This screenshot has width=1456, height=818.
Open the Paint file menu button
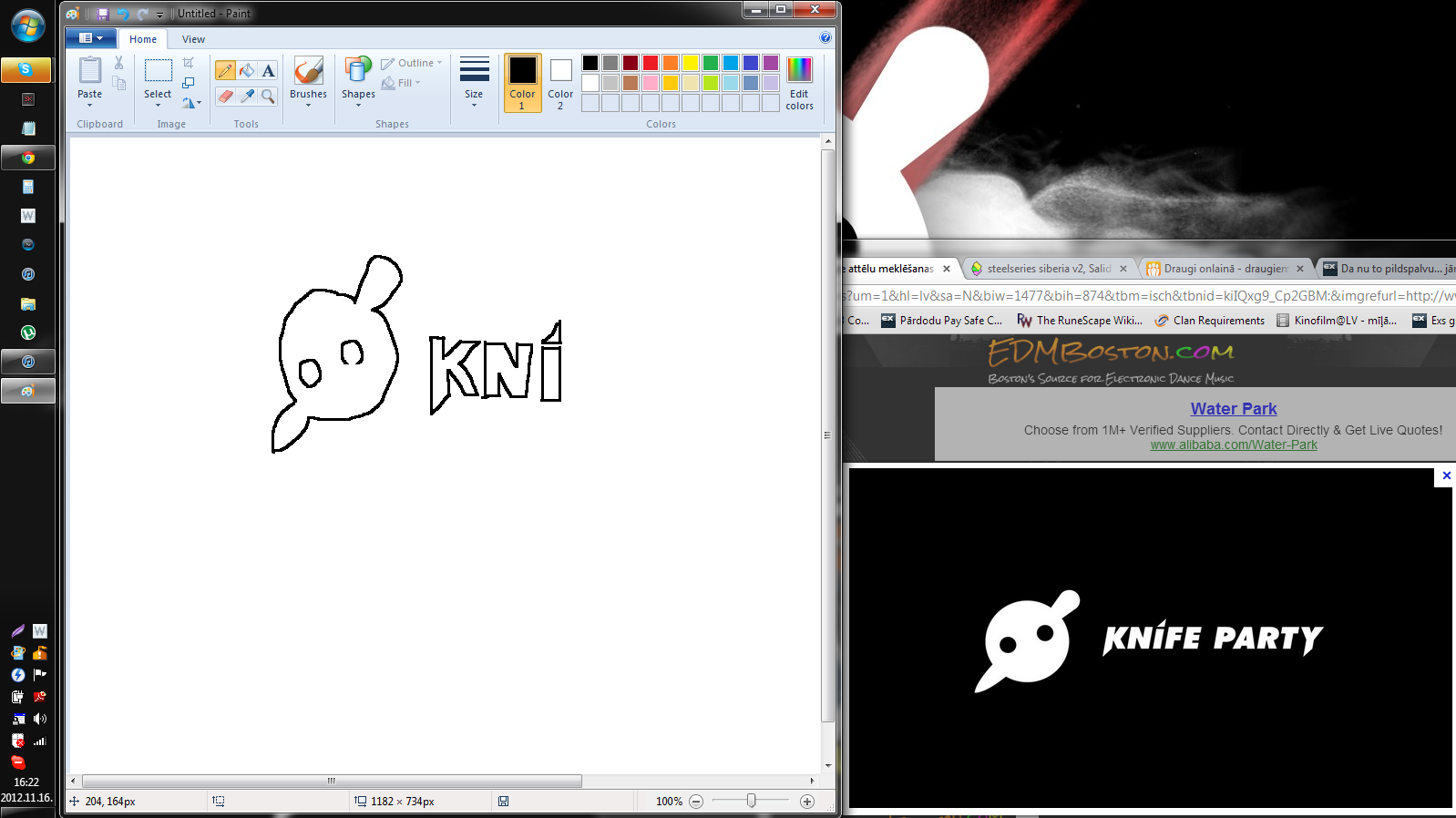pyautogui.click(x=91, y=38)
